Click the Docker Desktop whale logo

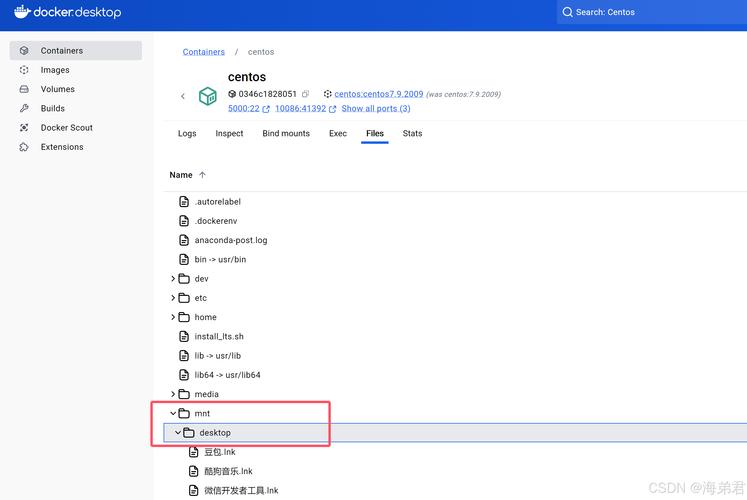21,12
